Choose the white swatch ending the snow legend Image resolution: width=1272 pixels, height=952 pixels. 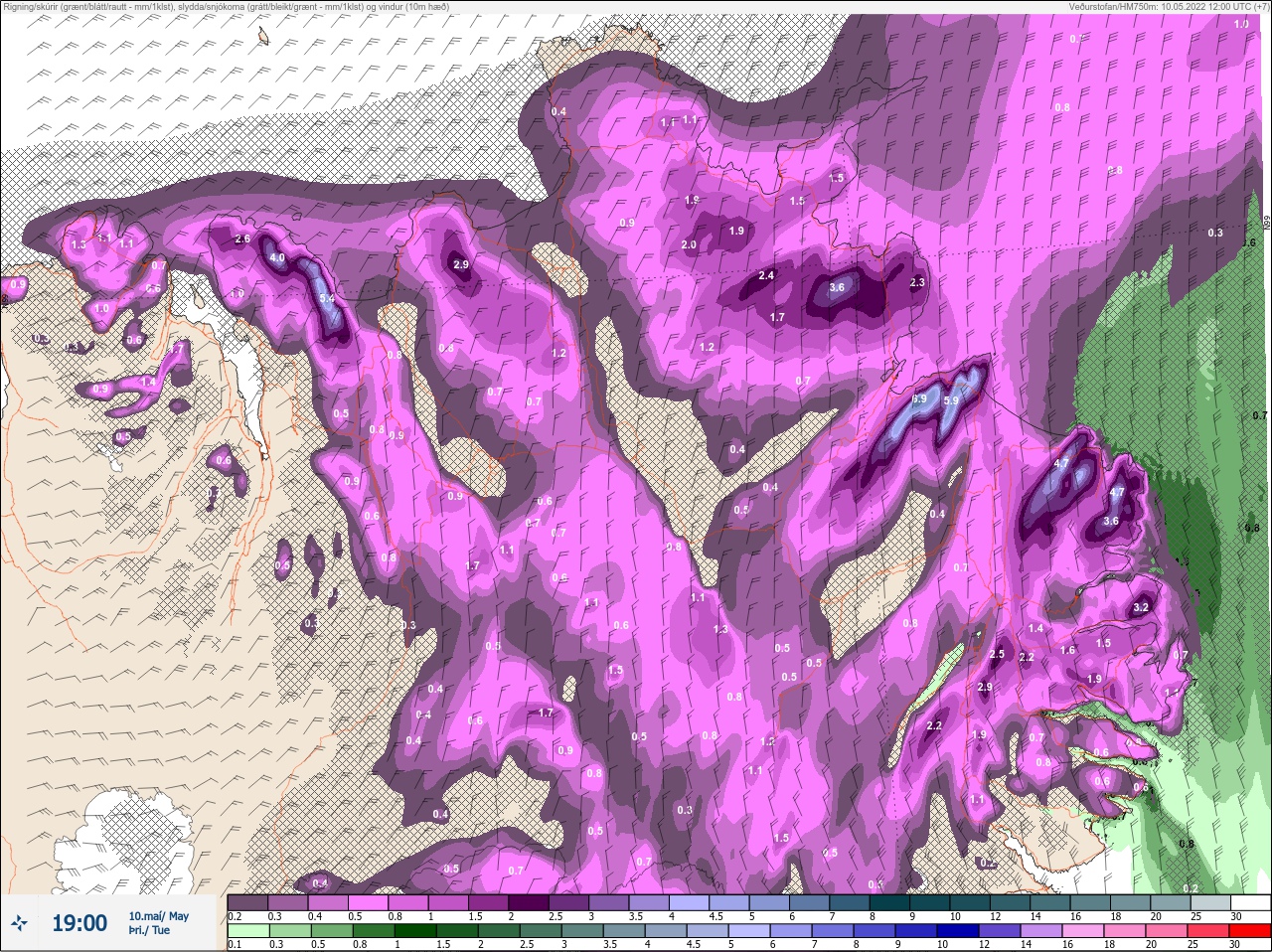point(1251,903)
